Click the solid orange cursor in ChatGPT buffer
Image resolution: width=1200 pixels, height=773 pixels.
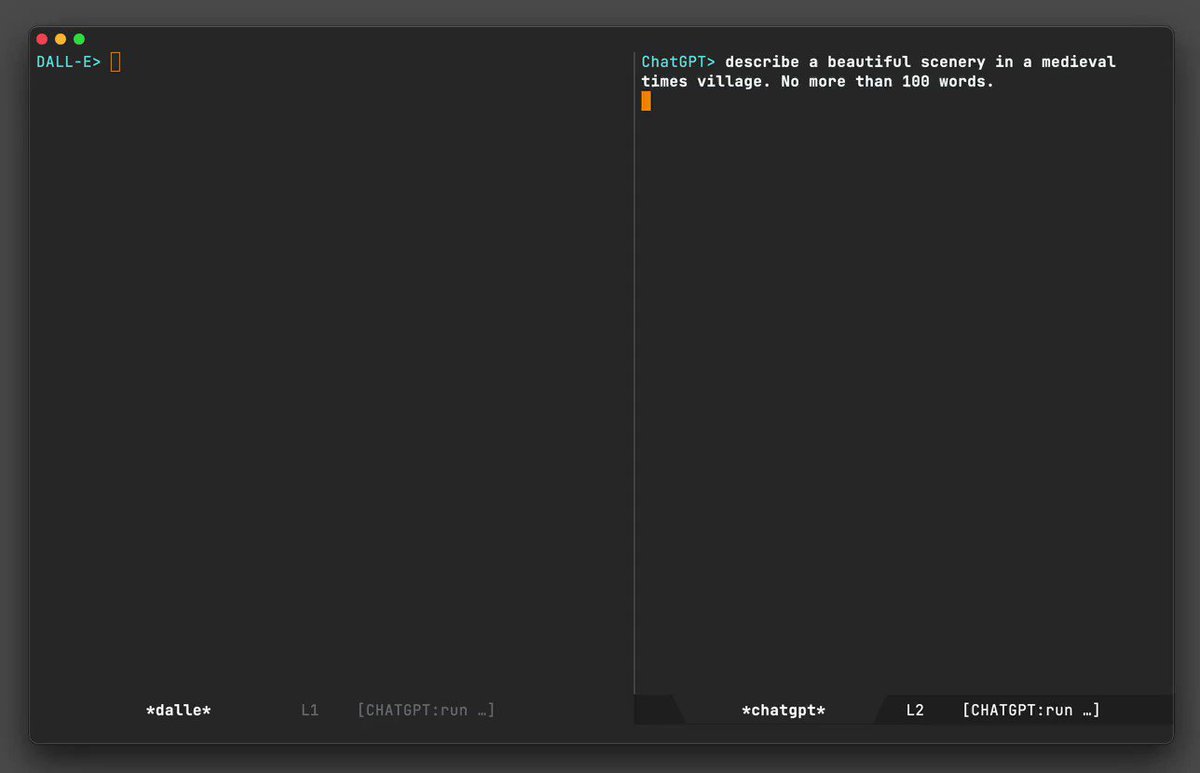pos(646,101)
